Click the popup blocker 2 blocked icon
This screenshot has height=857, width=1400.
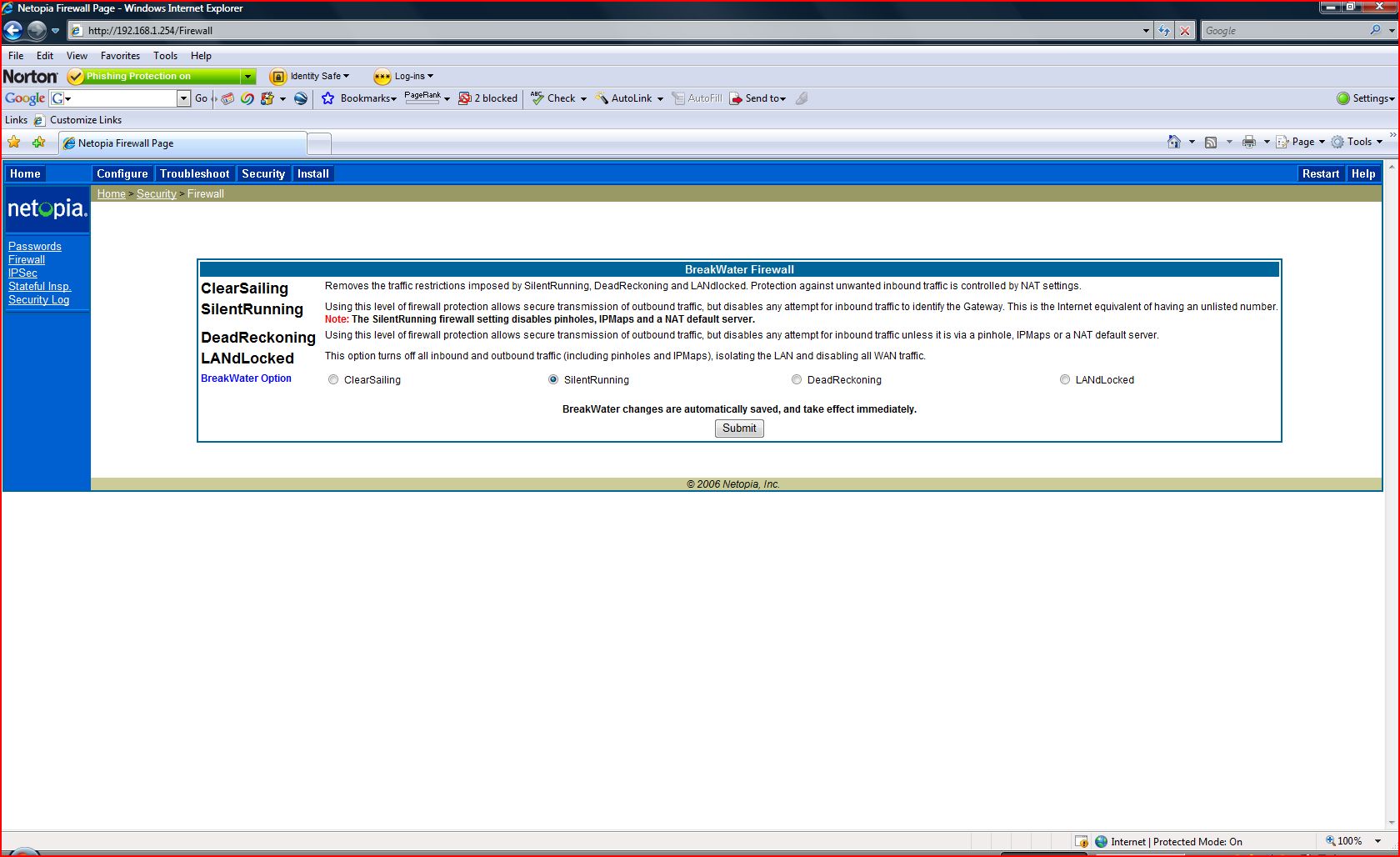tap(465, 98)
